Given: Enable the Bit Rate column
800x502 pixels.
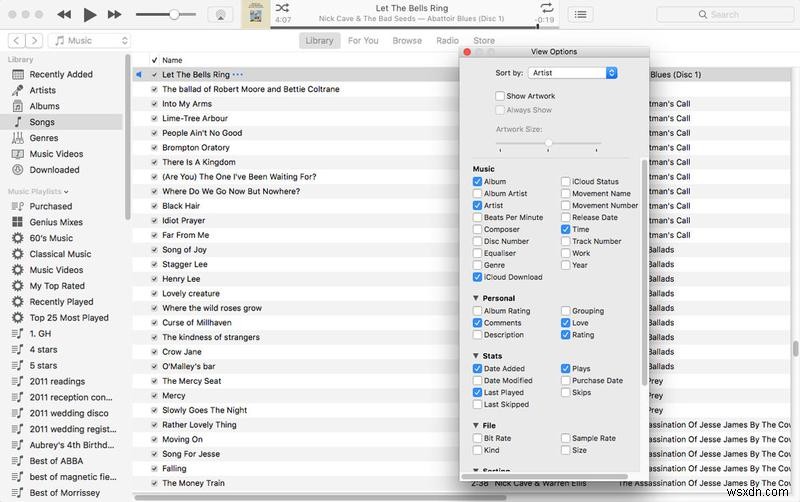Looking at the screenshot, I should 478,438.
